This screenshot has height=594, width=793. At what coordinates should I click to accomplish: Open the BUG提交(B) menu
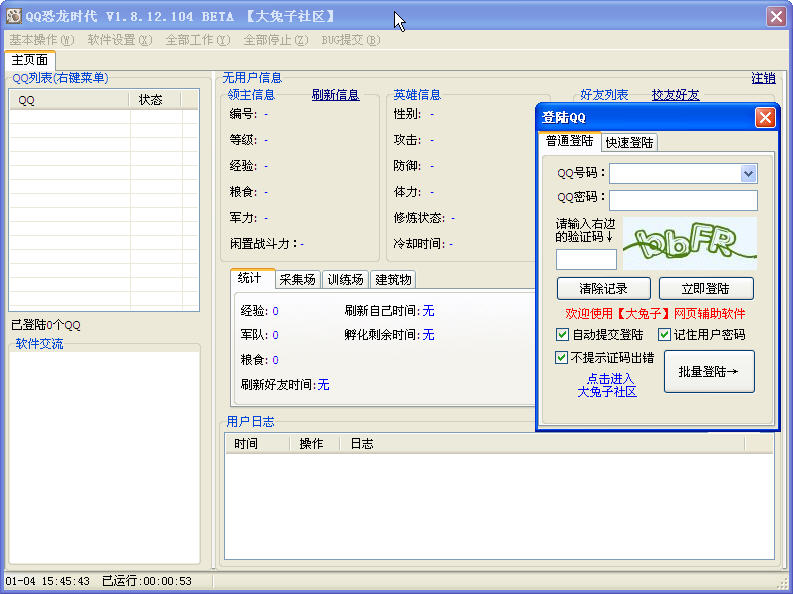[x=350, y=40]
